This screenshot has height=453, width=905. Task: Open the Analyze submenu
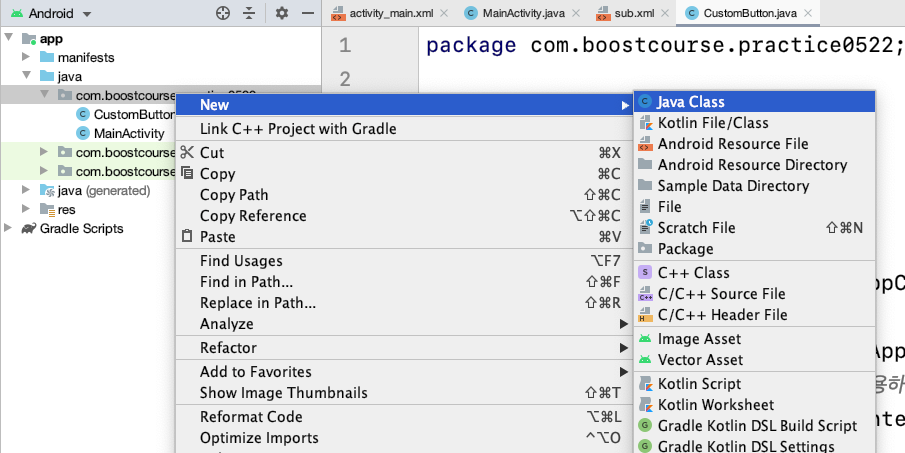tap(404, 324)
